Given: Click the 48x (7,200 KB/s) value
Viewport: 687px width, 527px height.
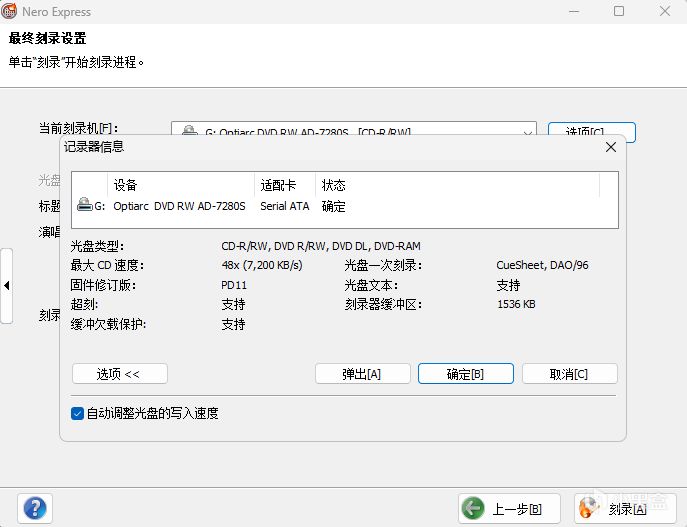Looking at the screenshot, I should [262, 265].
